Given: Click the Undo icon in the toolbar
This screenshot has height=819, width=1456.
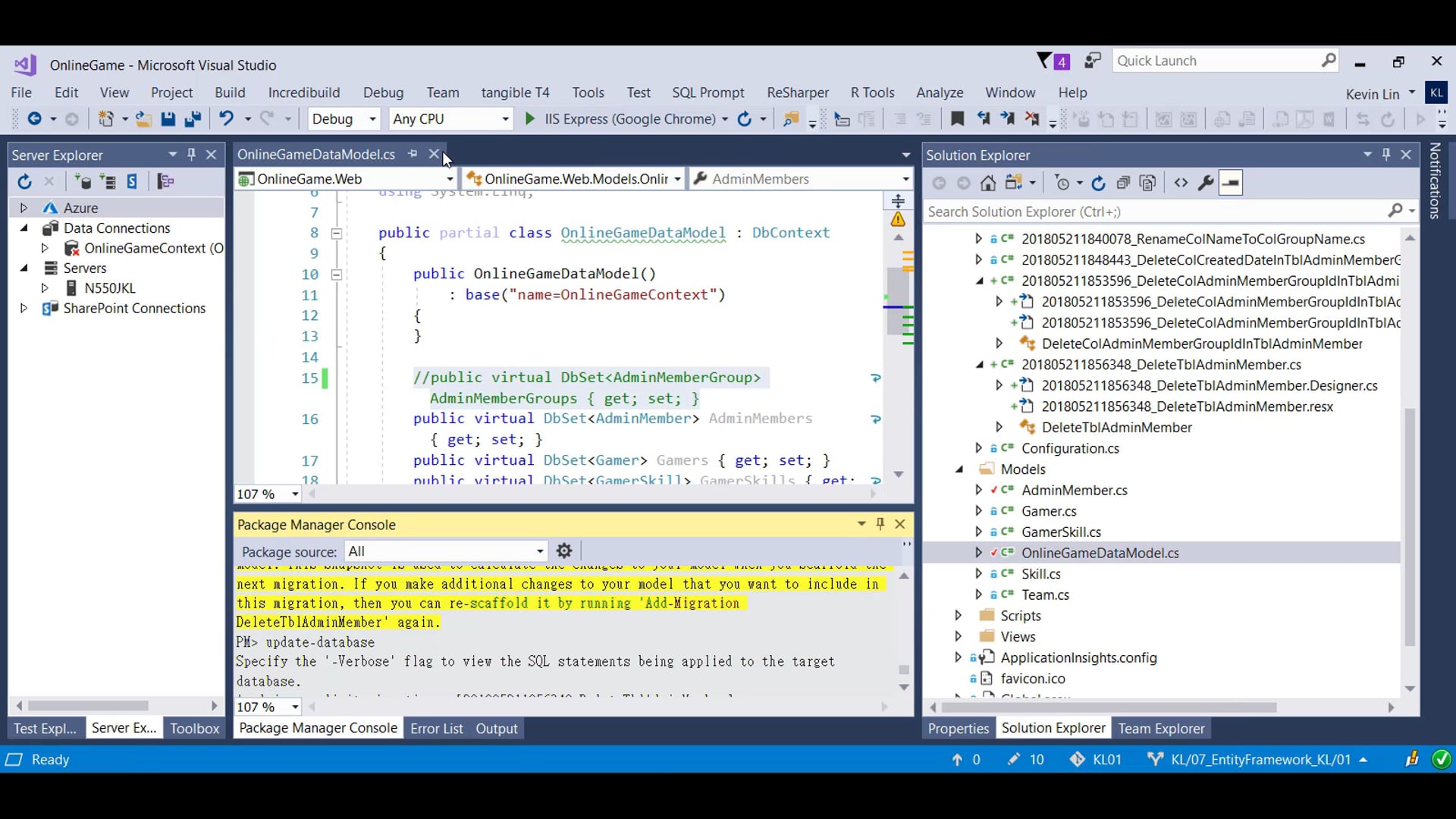Looking at the screenshot, I should pyautogui.click(x=226, y=119).
